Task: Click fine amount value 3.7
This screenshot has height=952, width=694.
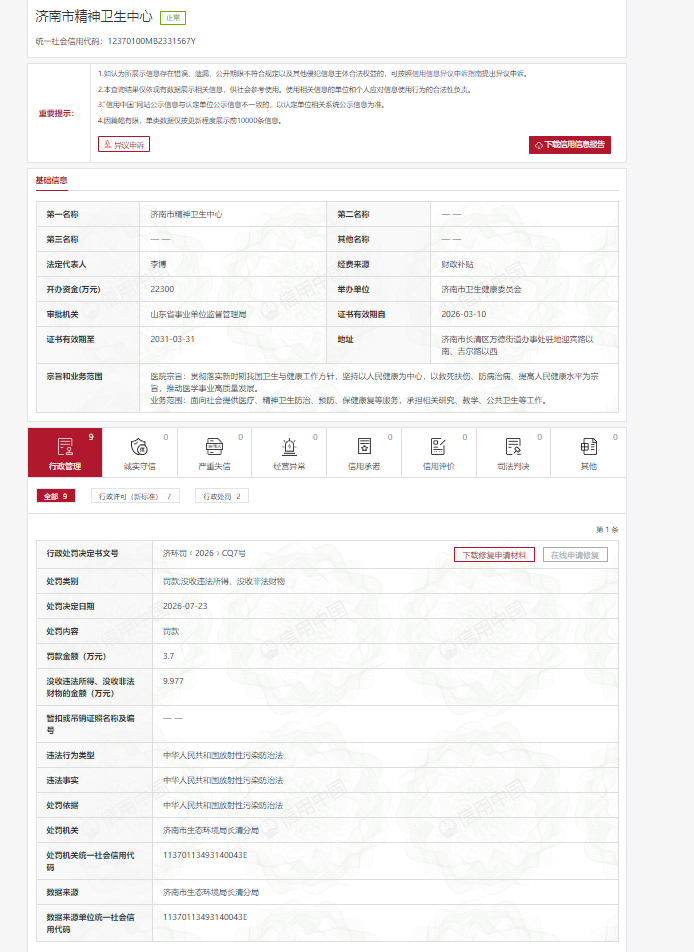Action: coord(168,656)
